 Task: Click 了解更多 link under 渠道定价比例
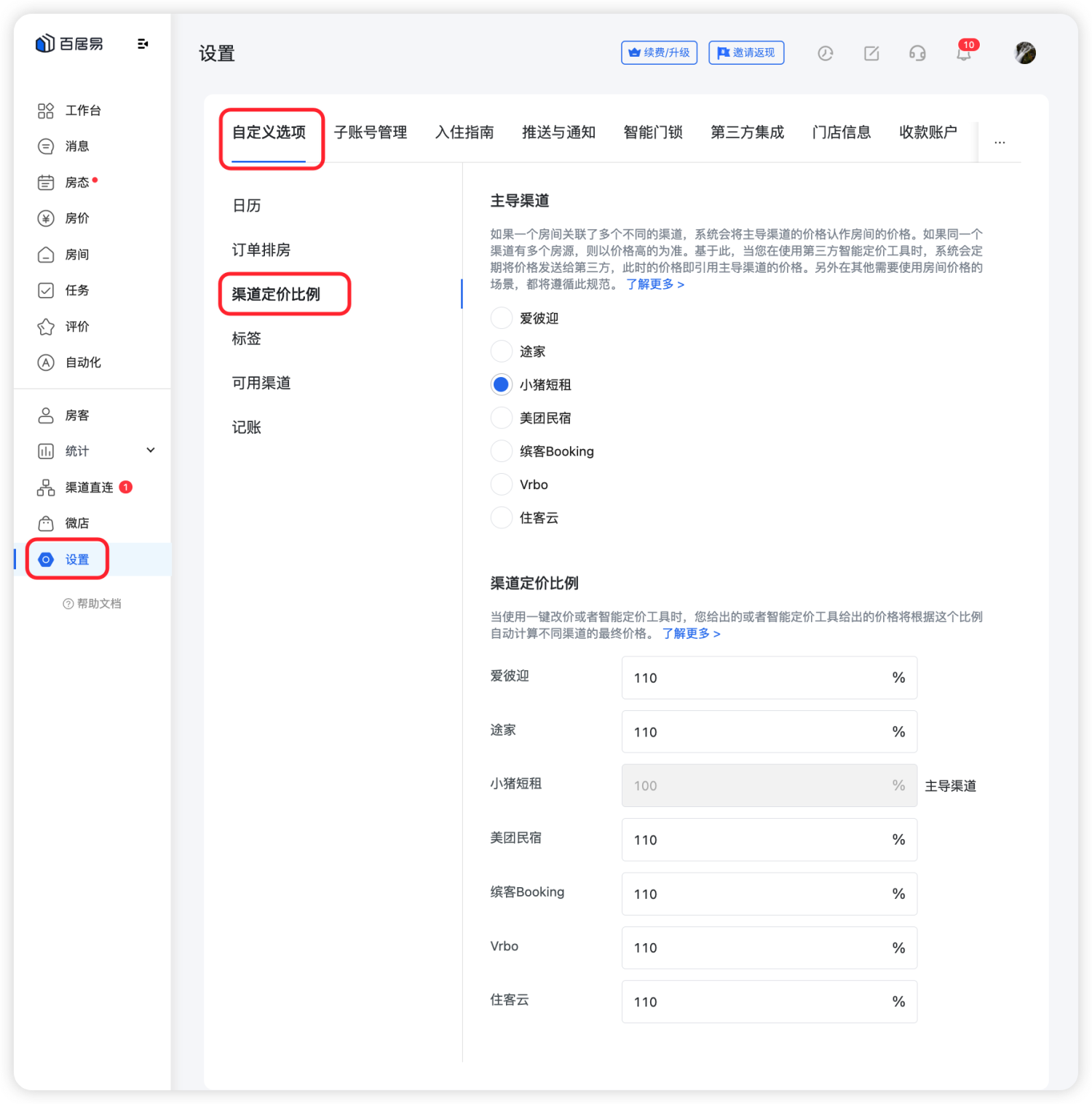pos(692,634)
